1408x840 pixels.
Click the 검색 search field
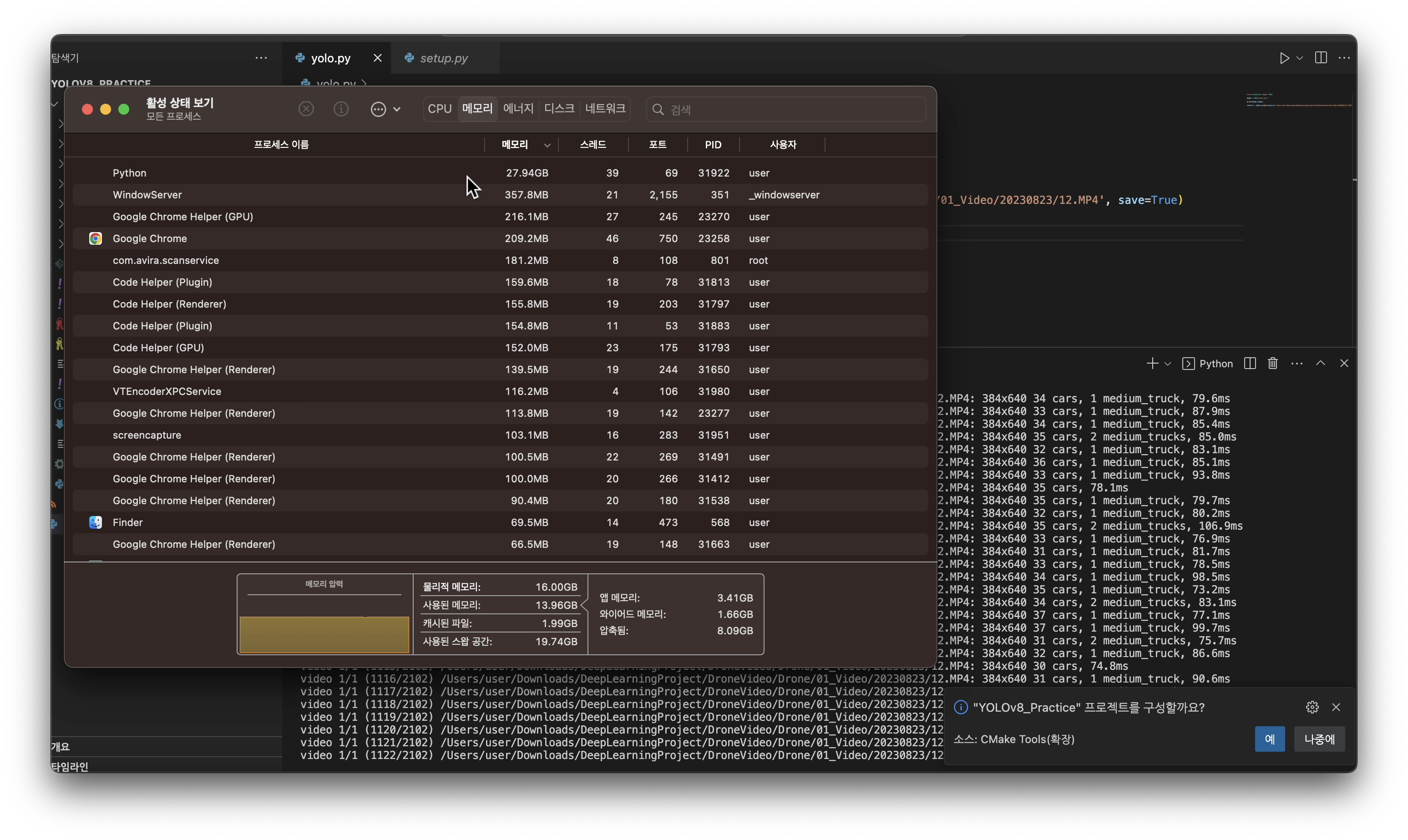click(x=792, y=109)
